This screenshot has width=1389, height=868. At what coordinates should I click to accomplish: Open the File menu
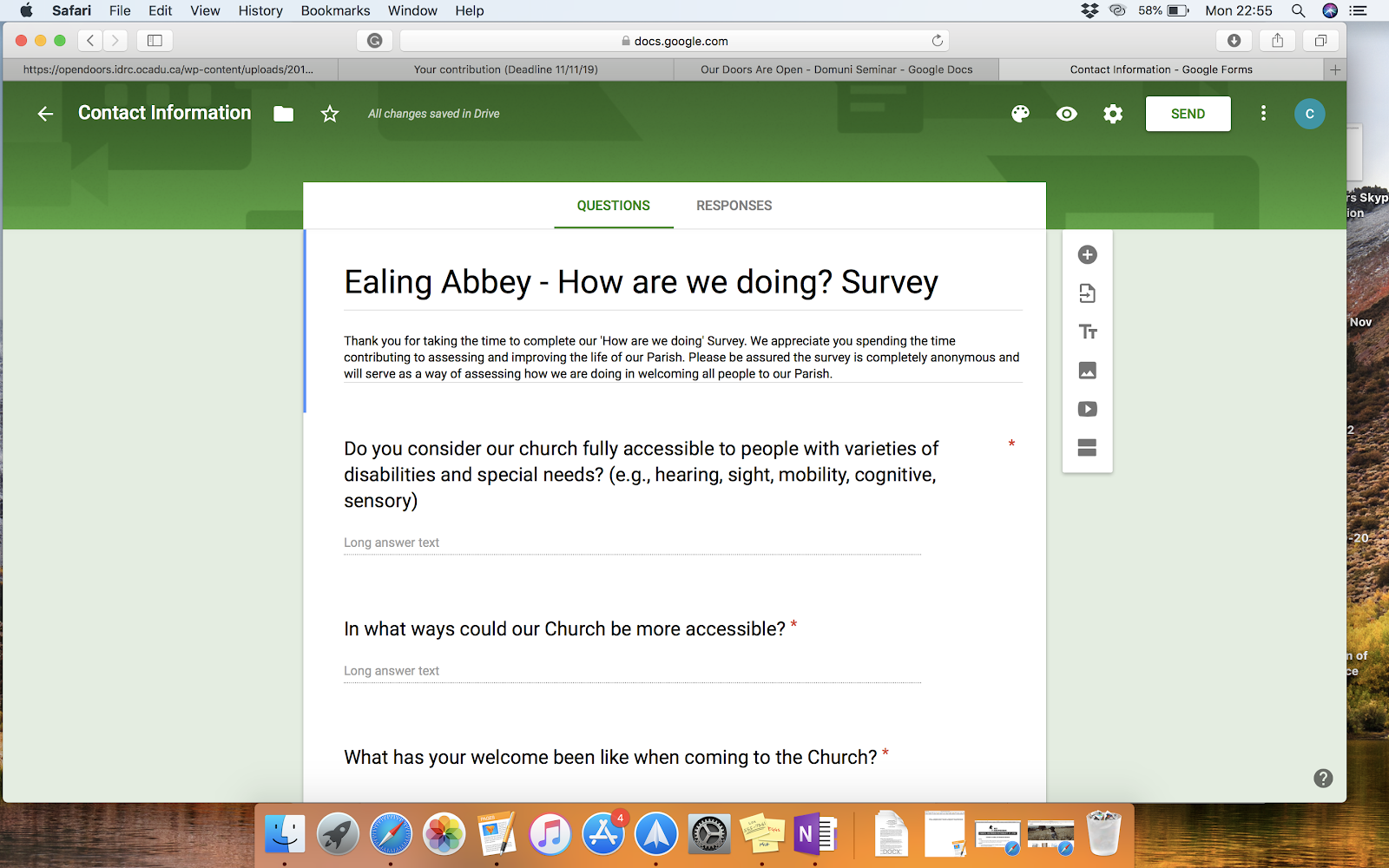click(120, 10)
